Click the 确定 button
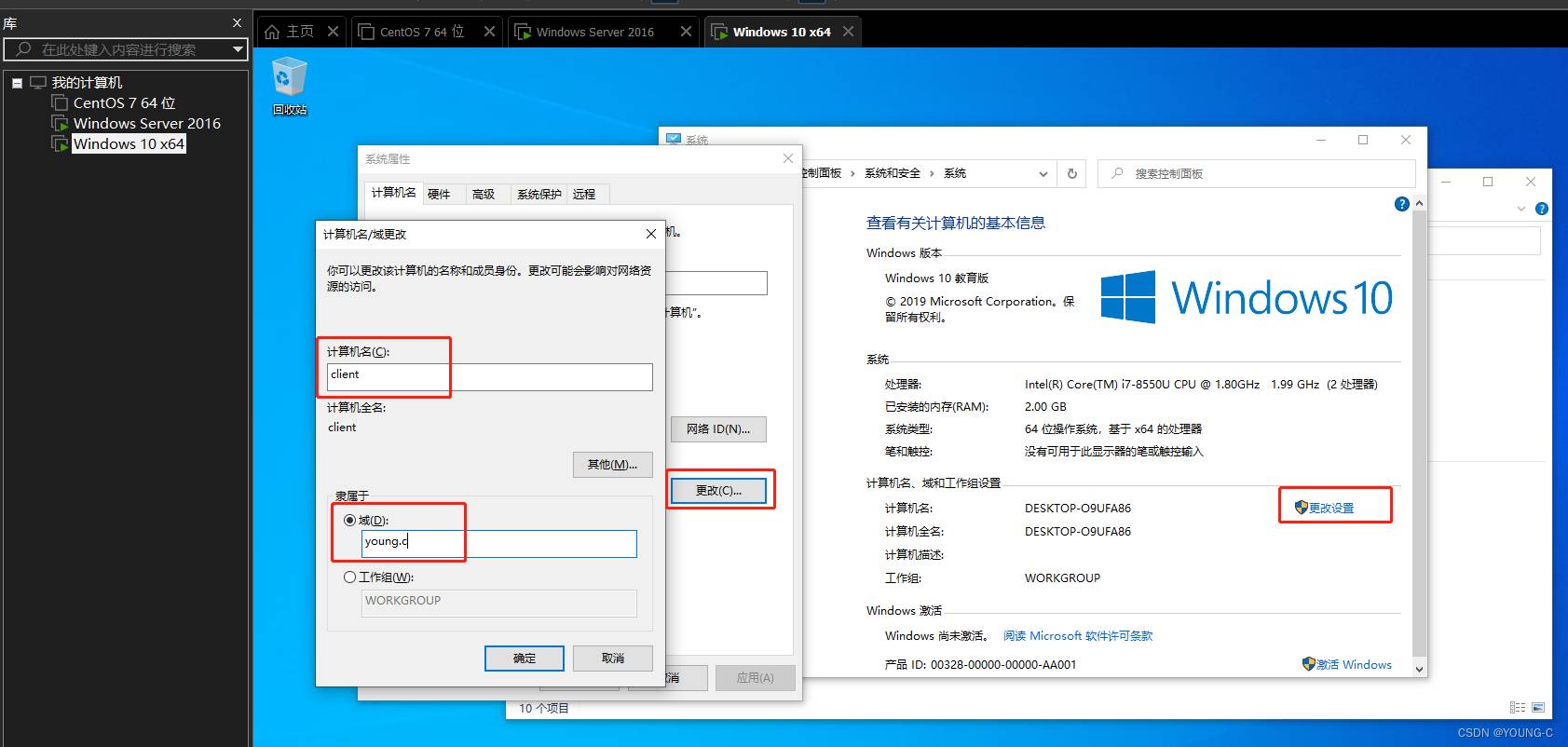The width and height of the screenshot is (1568, 747). point(524,658)
